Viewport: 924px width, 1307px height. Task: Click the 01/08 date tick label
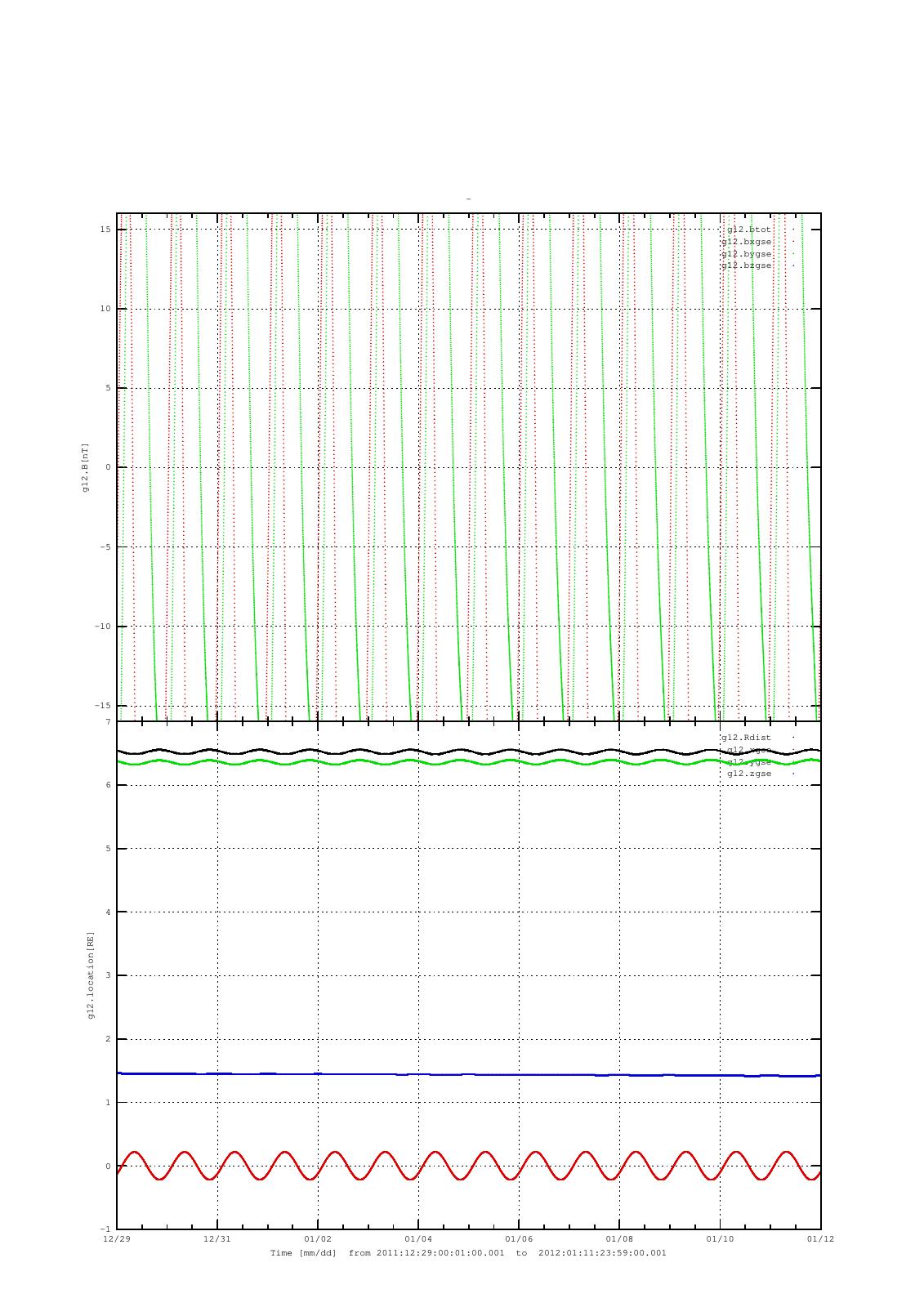(x=619, y=1239)
